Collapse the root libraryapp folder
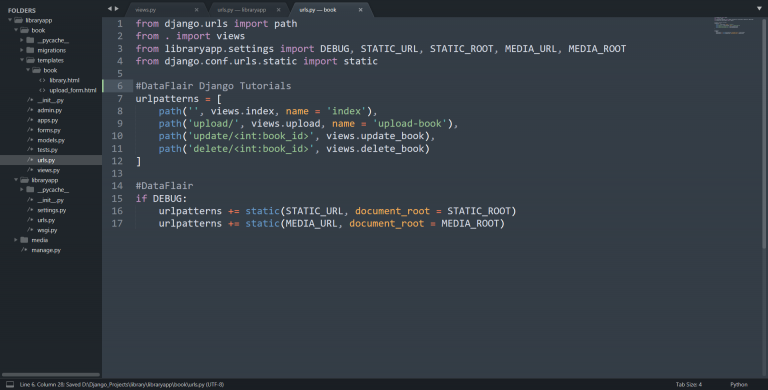 coord(10,20)
